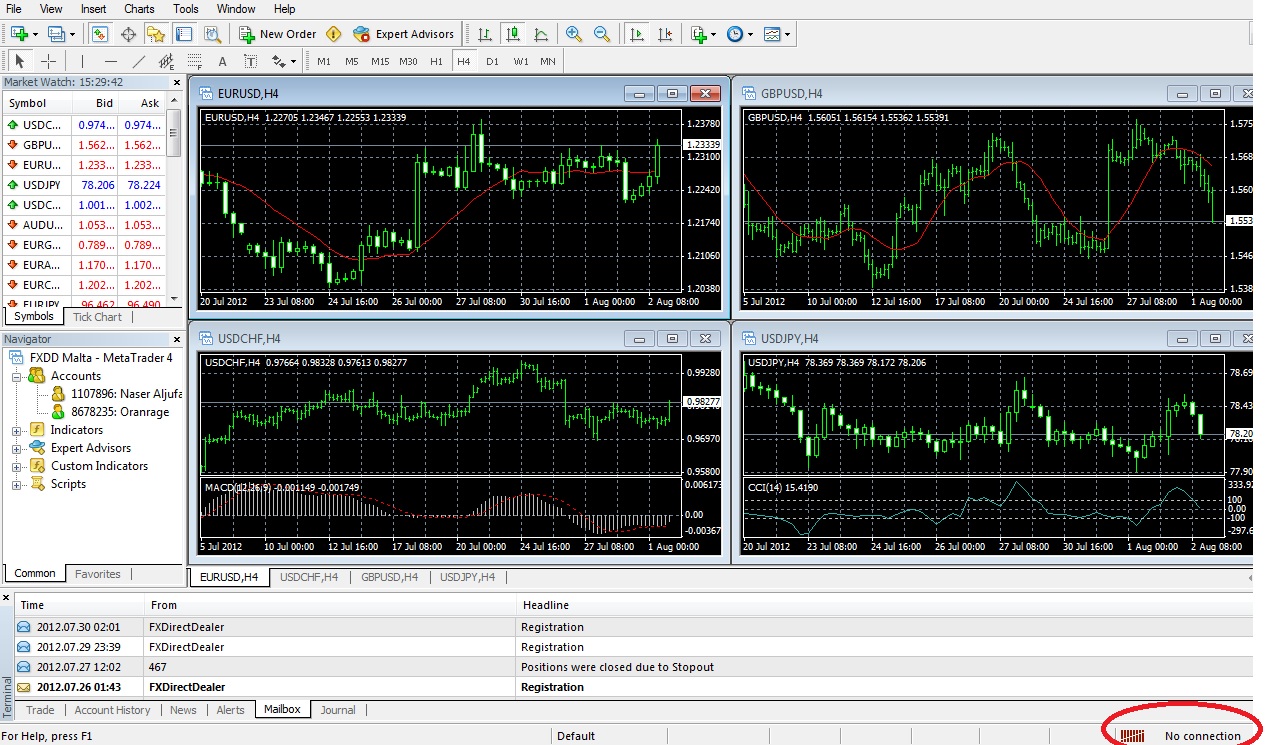Viewport: 1278px width, 745px height.
Task: Expand the Scripts node in Navigator
Action: pyautogui.click(x=17, y=484)
